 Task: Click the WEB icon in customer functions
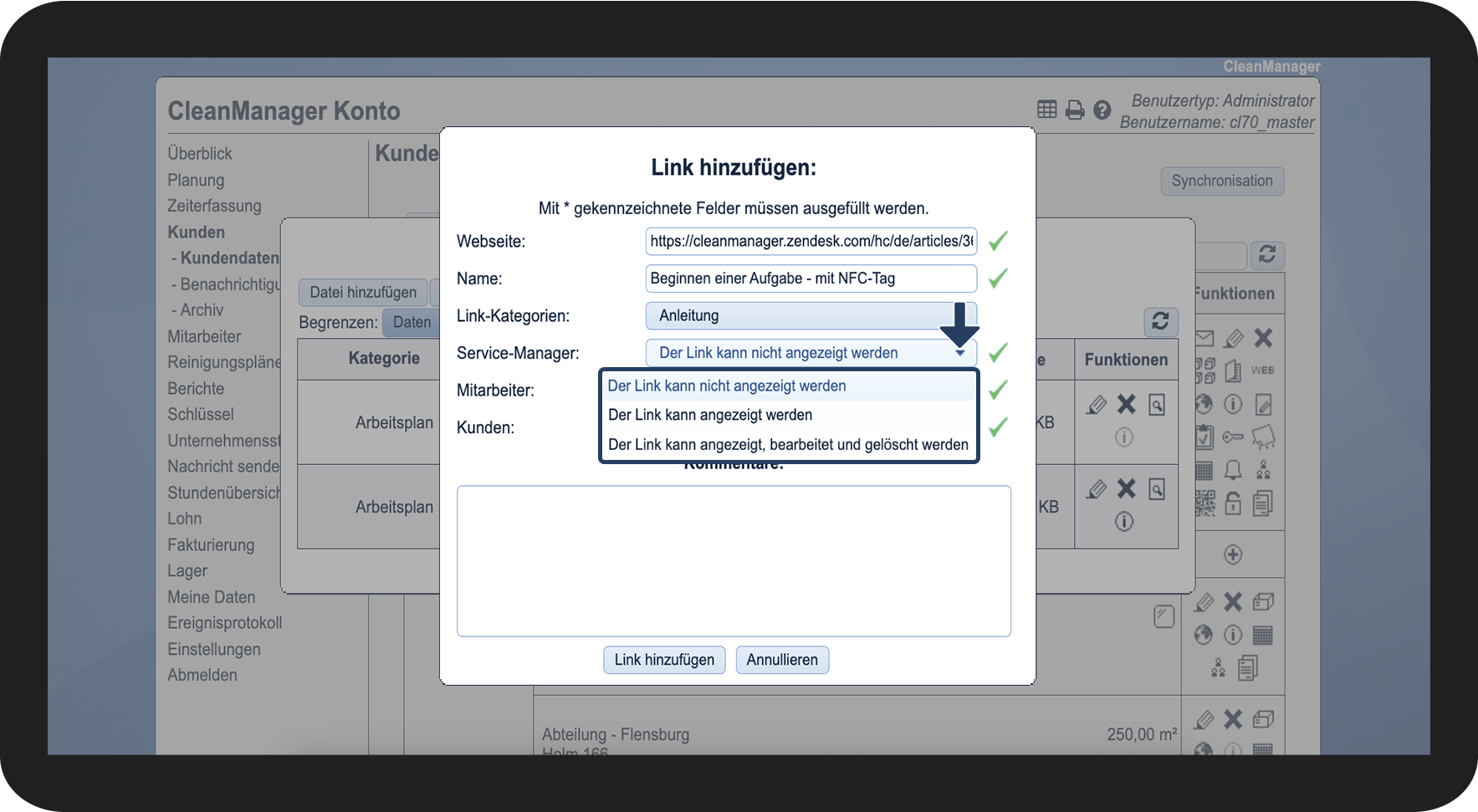coord(1263,370)
